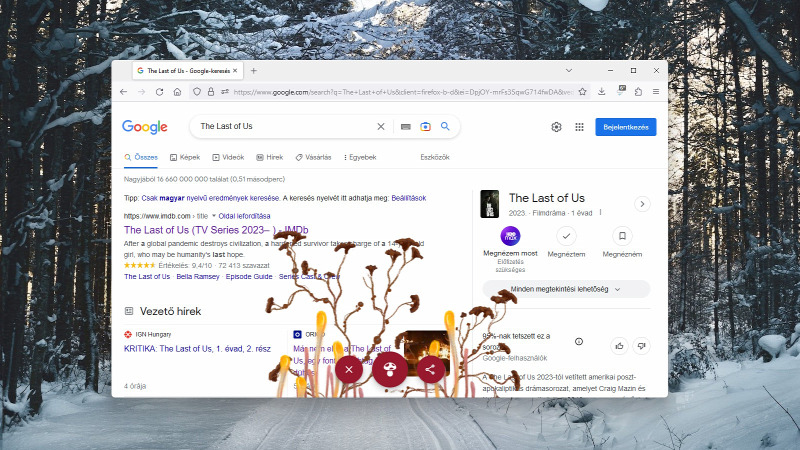Screen dimensions: 800x450
Task: Open the on-screen keyboard input tool
Action: pyautogui.click(x=406, y=127)
